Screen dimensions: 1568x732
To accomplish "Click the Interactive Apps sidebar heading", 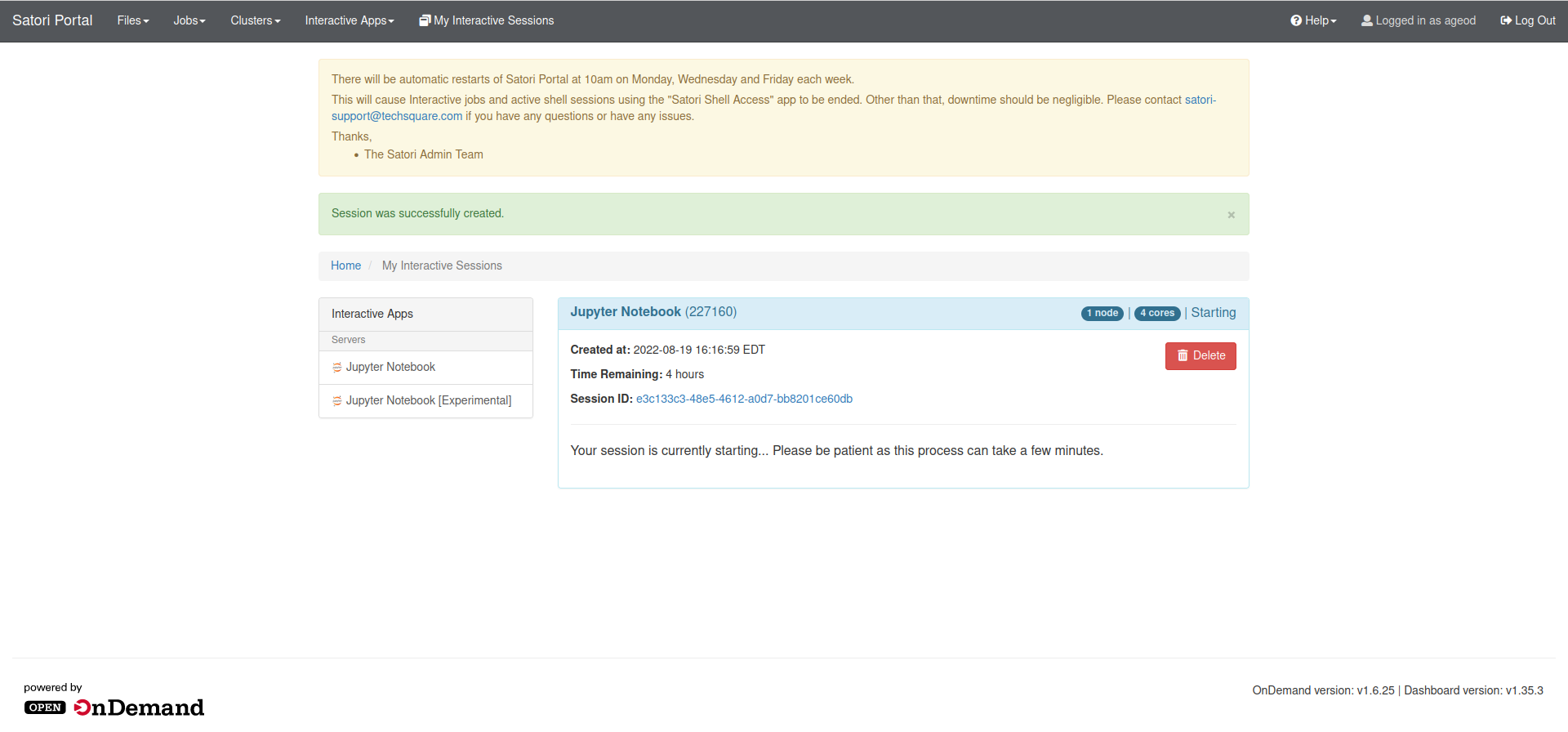I will coord(372,314).
